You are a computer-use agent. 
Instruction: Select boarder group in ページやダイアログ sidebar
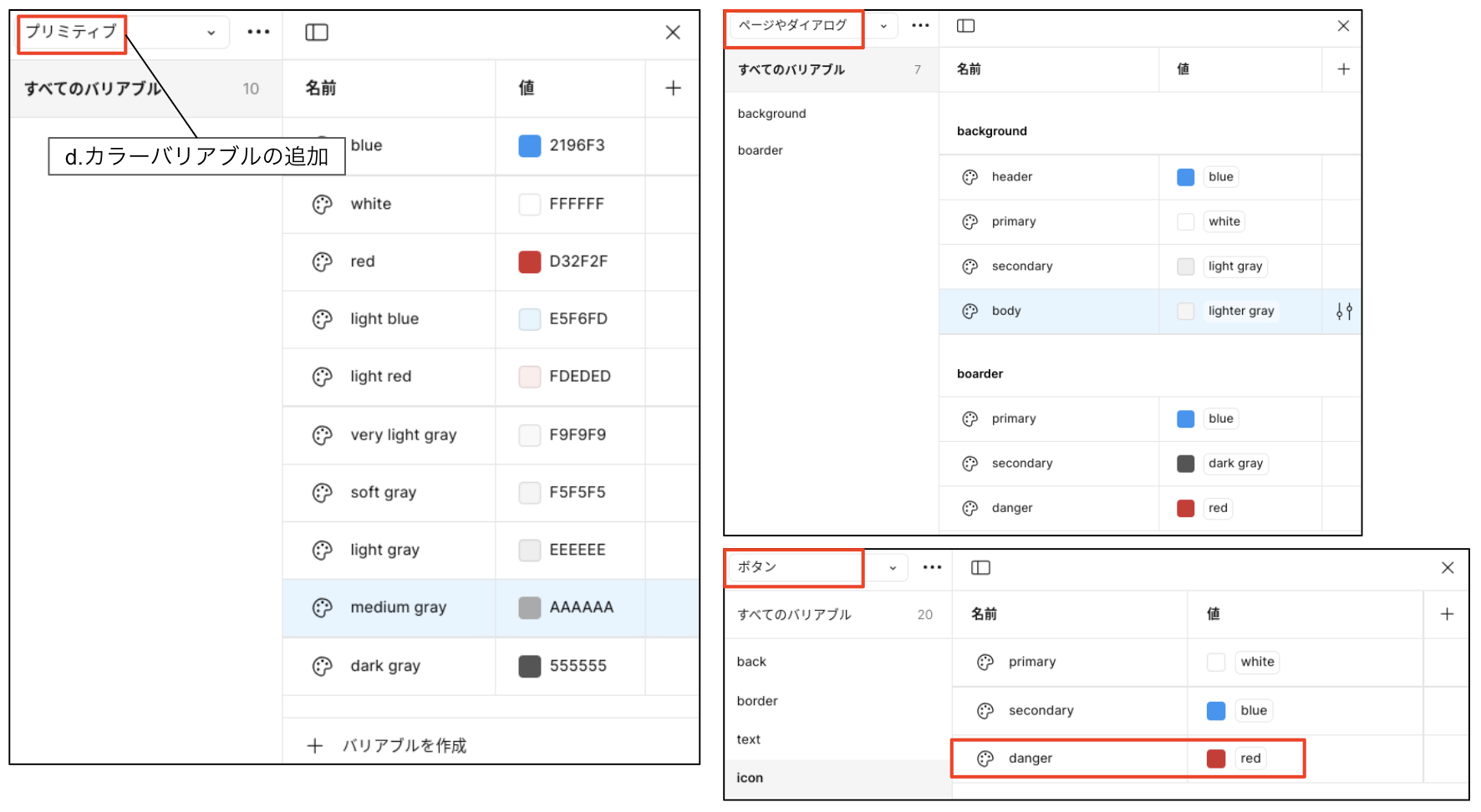coord(760,150)
